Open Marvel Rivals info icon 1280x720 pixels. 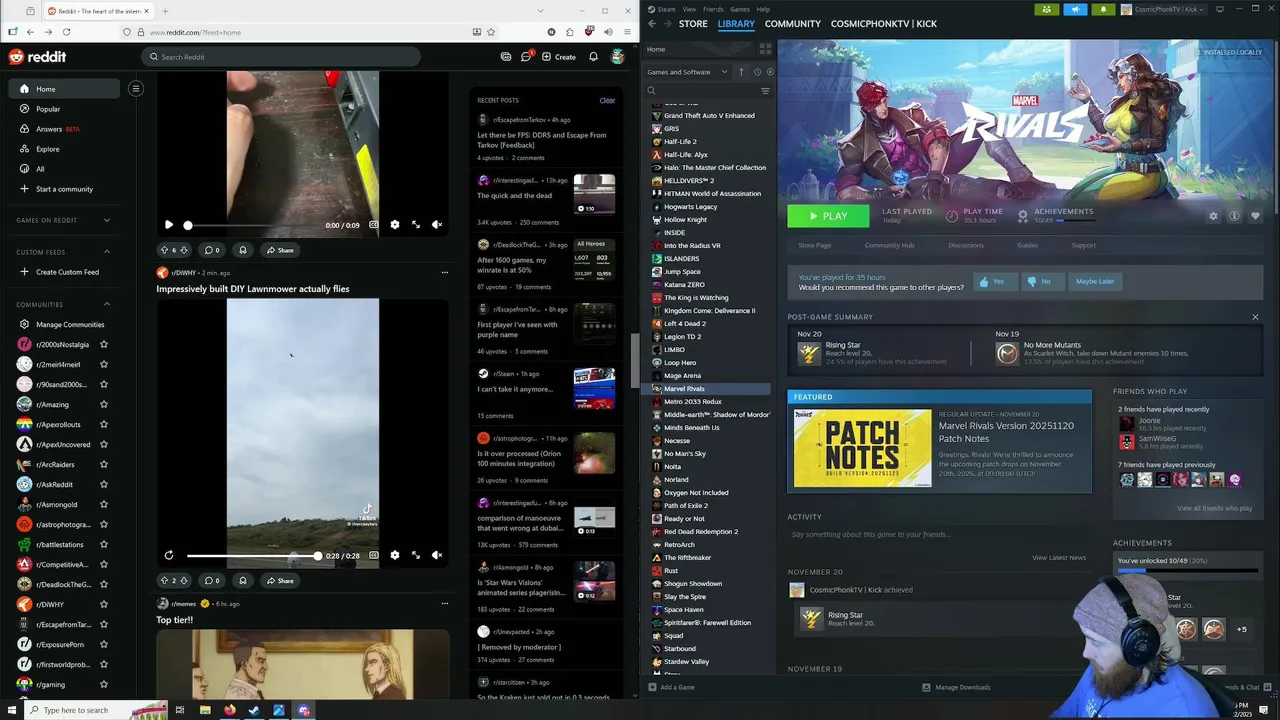tap(1234, 216)
